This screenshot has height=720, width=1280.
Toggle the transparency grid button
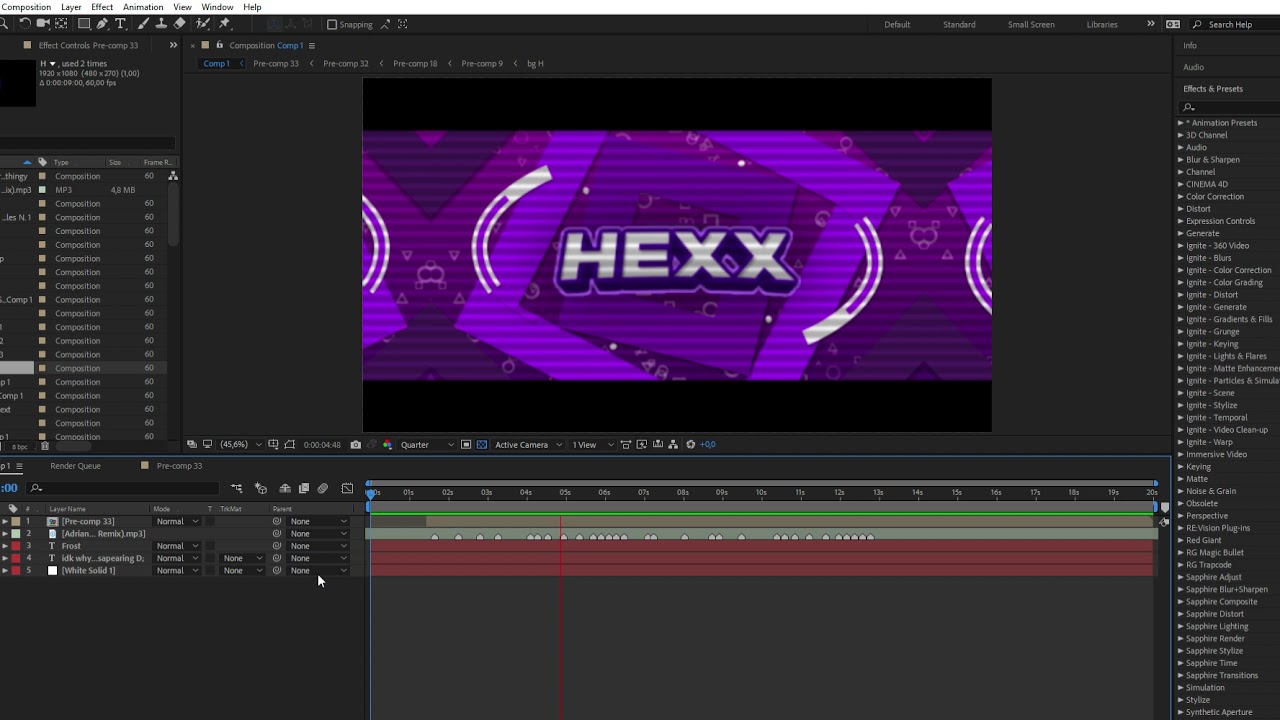point(482,445)
